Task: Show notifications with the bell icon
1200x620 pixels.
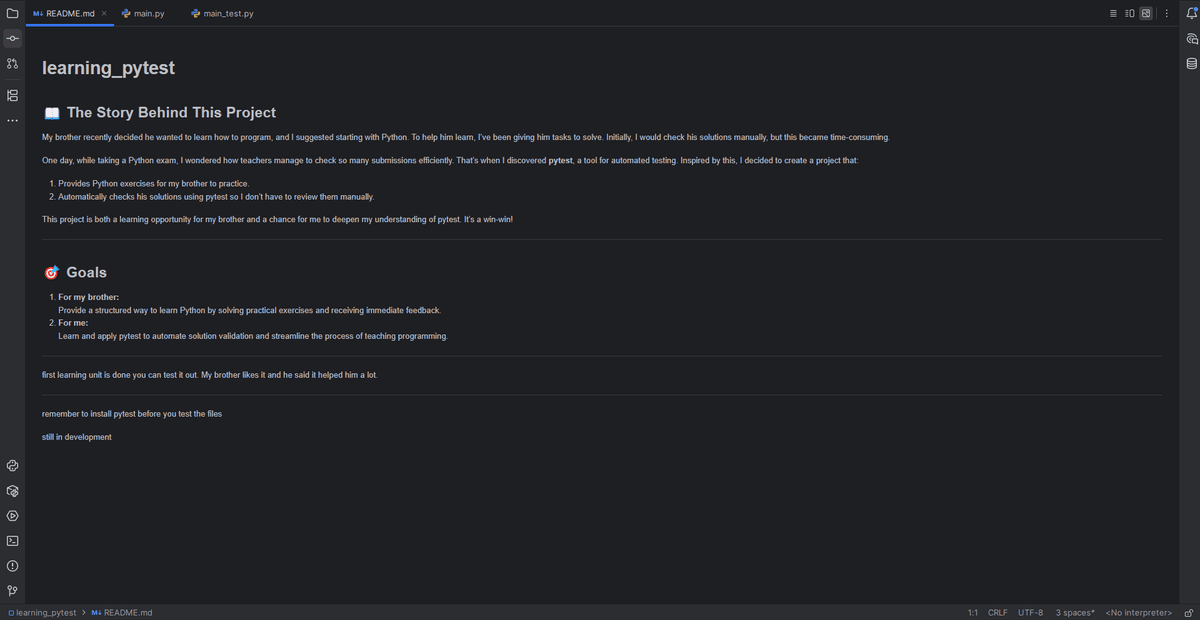Action: tap(1191, 14)
